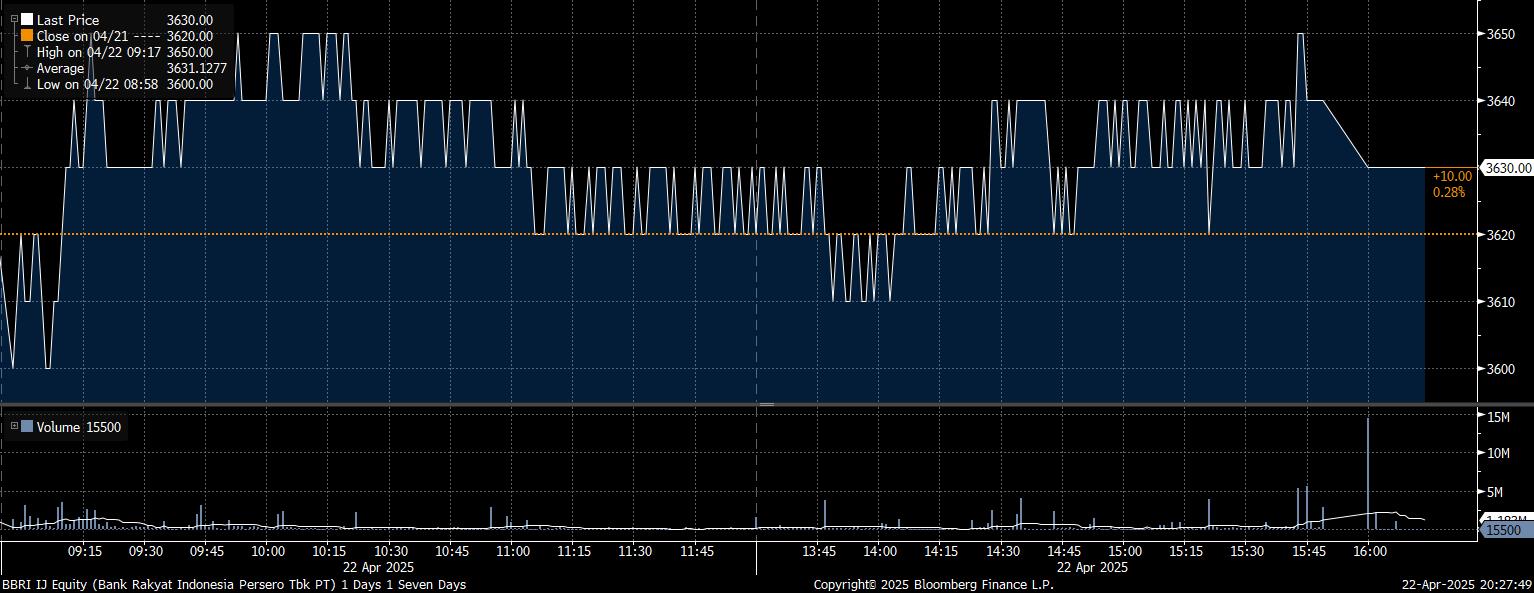1534x593 pixels.
Task: Click the 15:00 time axis label
Action: point(1125,551)
